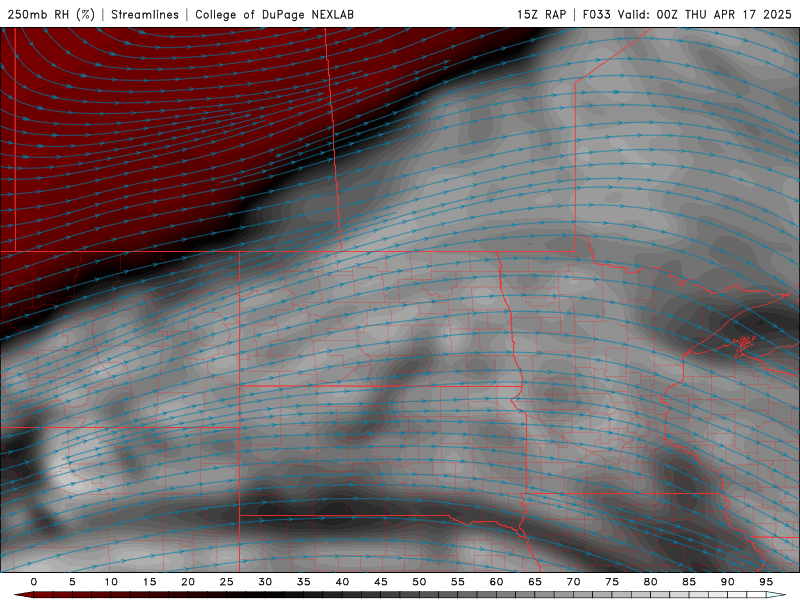Click the "45" colorbar scale label
The height and width of the screenshot is (600, 800).
coord(381,582)
